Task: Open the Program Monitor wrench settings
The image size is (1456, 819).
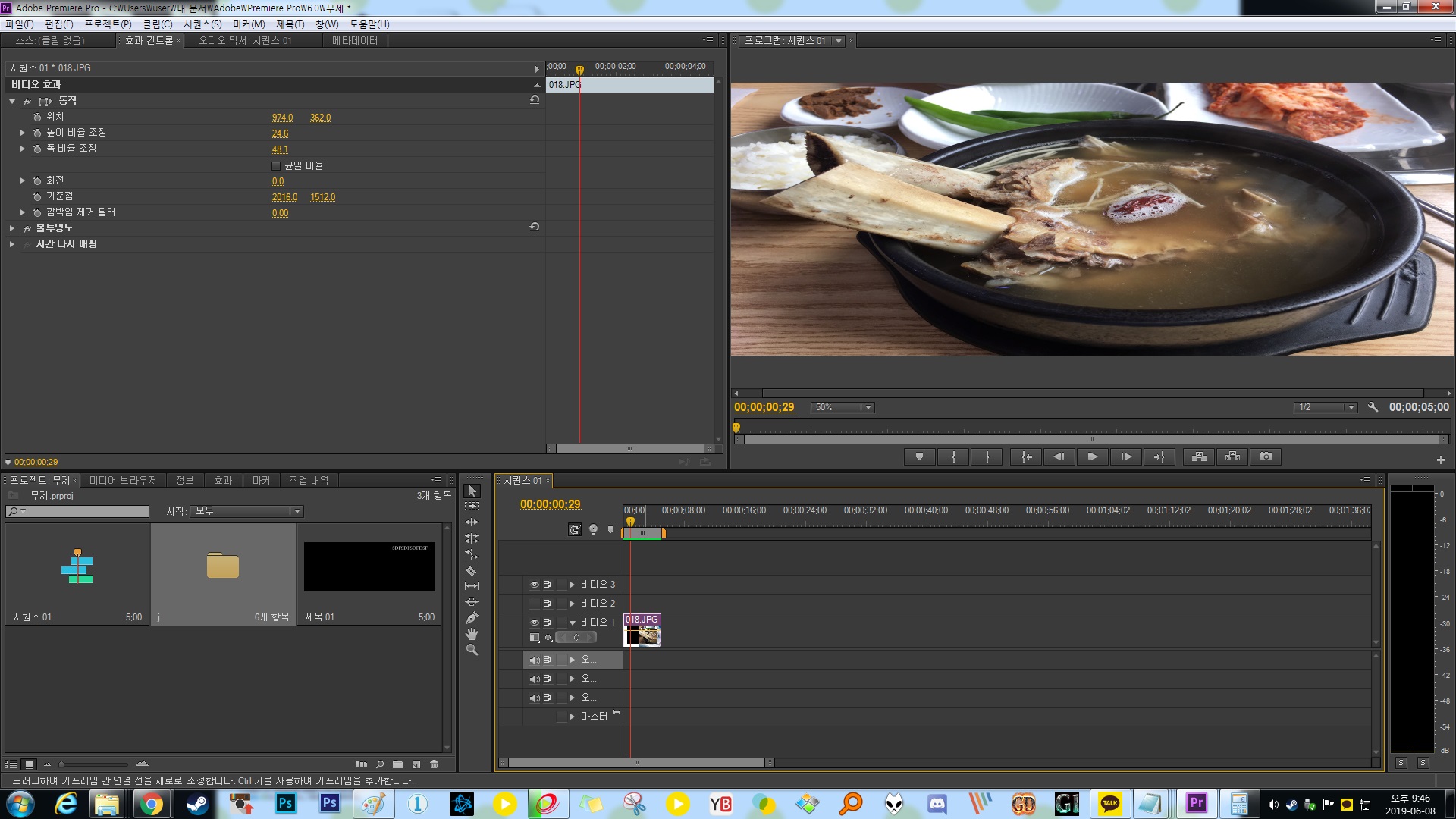Action: point(1373,407)
